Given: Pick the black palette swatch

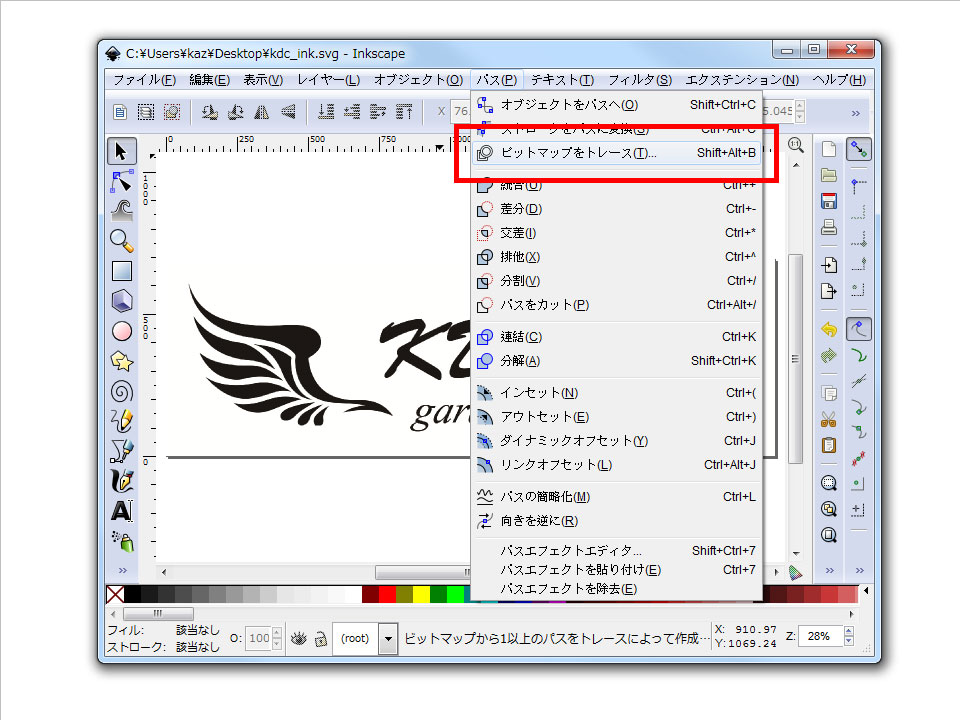Looking at the screenshot, I should 132,594.
